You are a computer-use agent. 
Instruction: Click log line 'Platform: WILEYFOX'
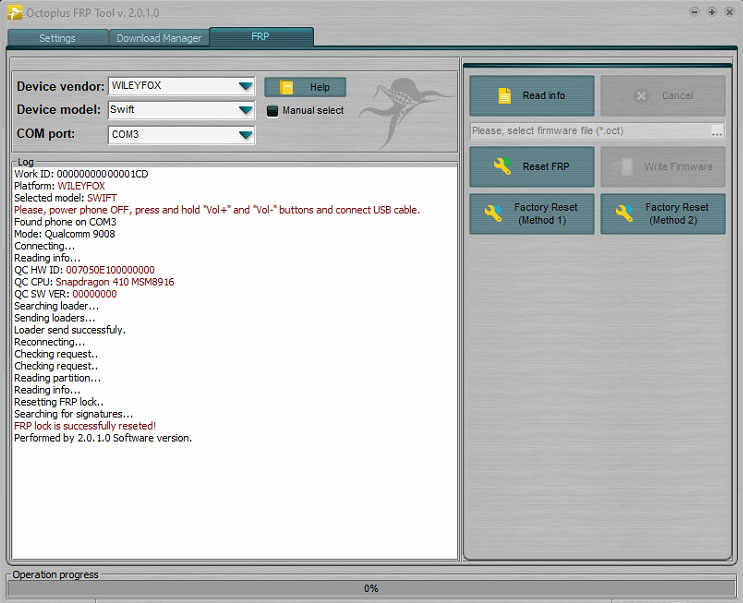[x=59, y=186]
